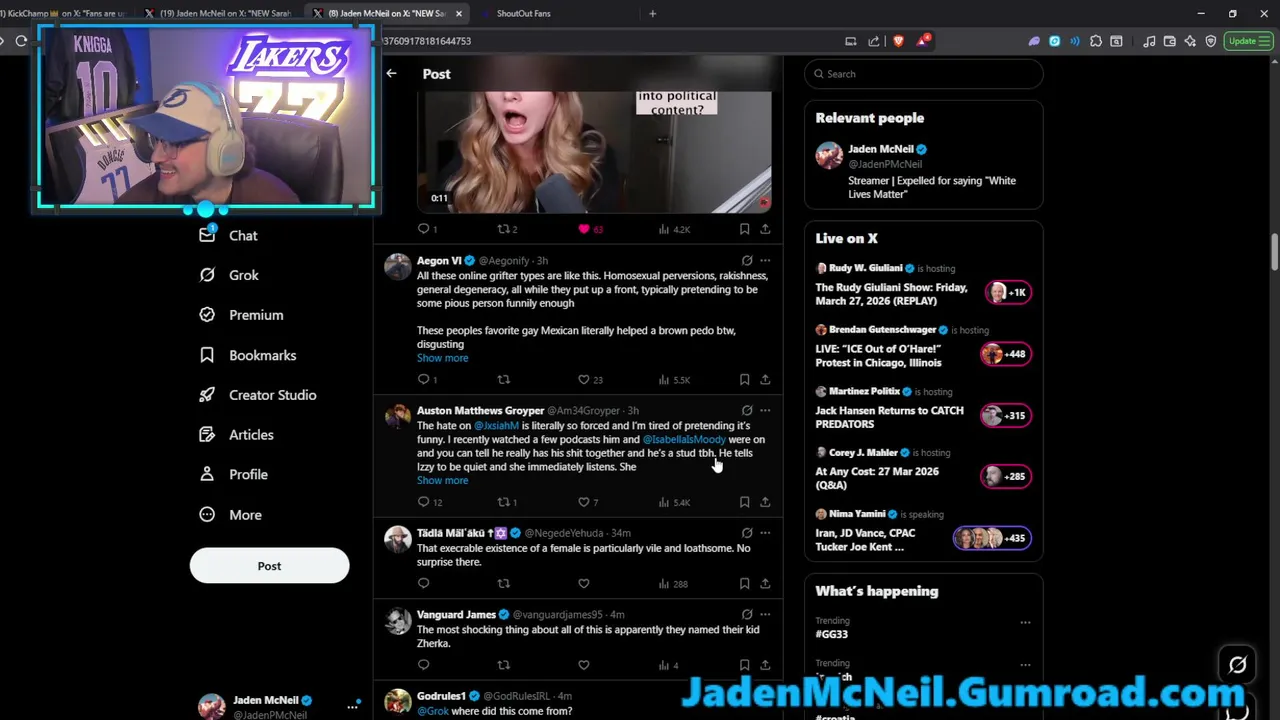Open @JxsiahM mention link
The image size is (1280, 720).
click(x=496, y=426)
